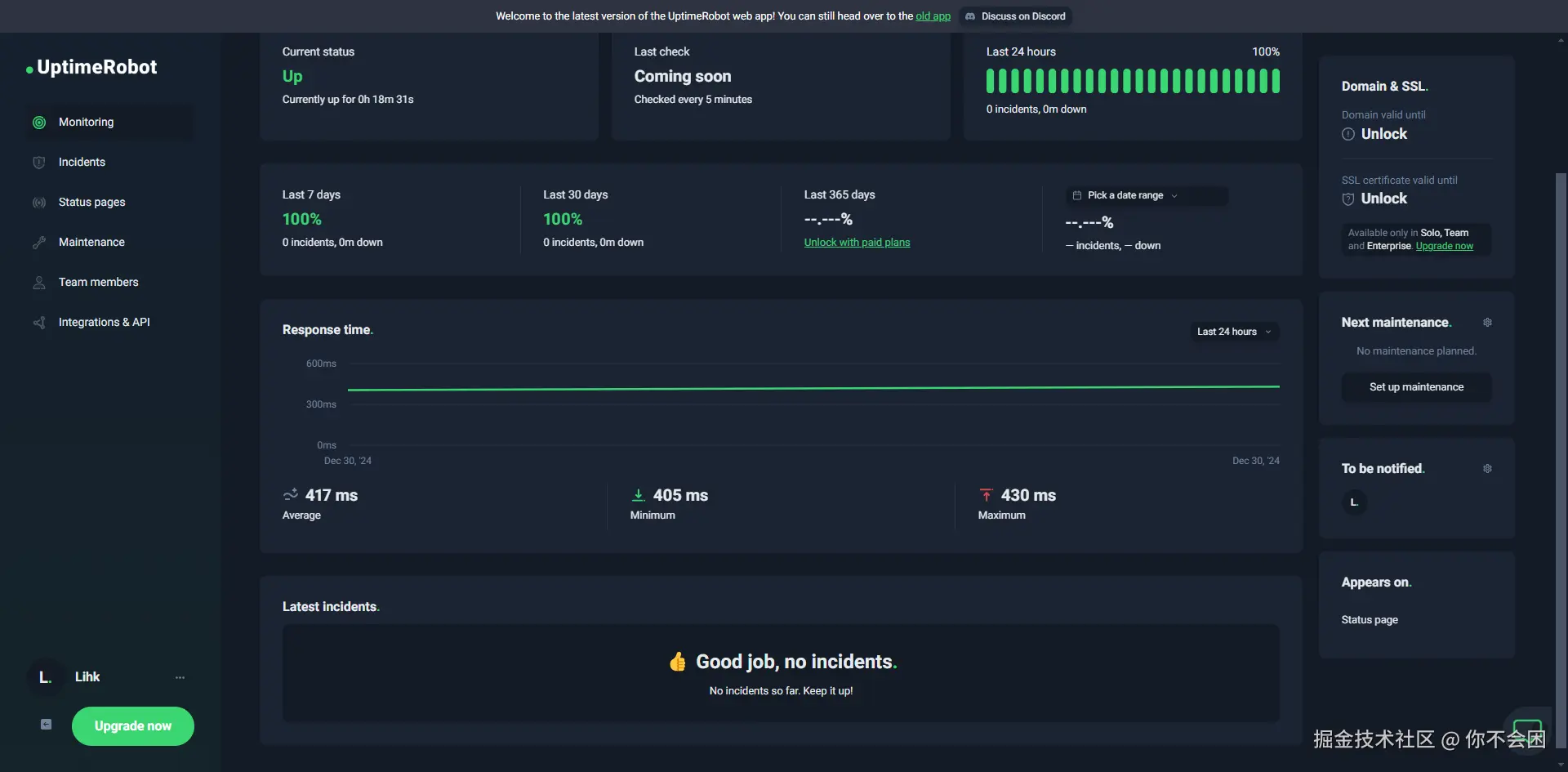
Task: Click Good job, no incidents message
Action: 796,662
